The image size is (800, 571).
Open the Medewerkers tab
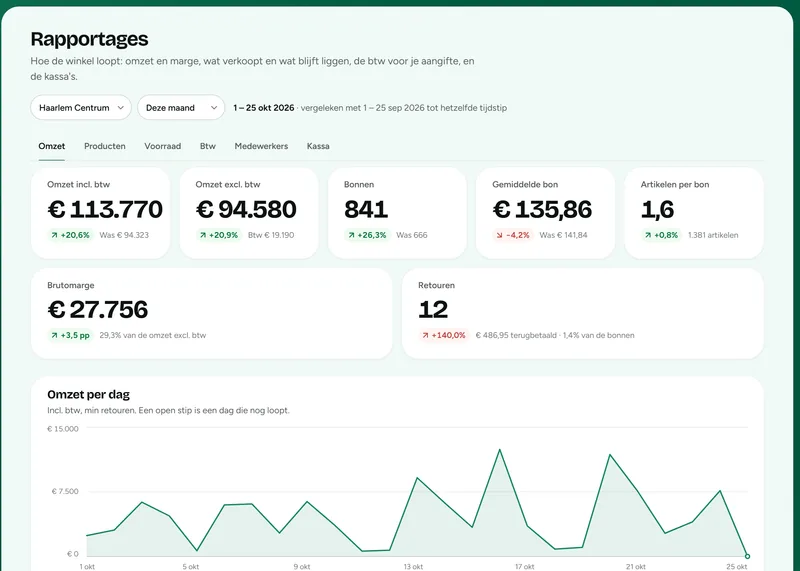[261, 146]
